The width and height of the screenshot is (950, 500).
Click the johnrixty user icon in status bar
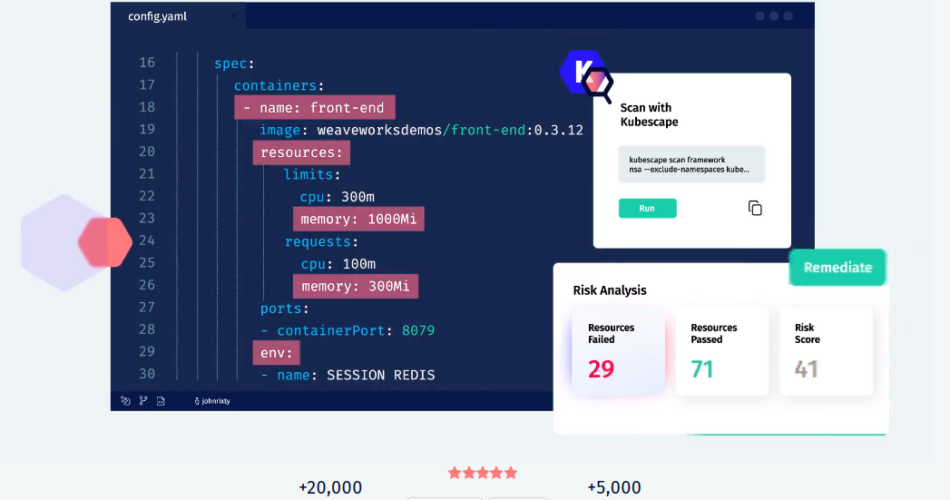pos(197,400)
